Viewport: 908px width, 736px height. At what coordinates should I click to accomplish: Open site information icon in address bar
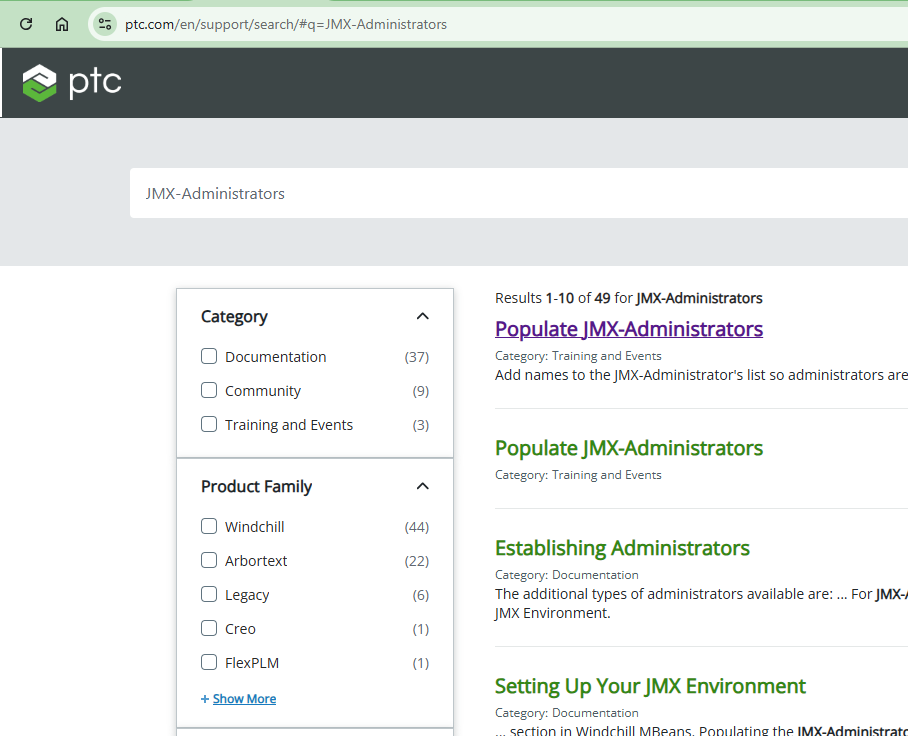tap(105, 24)
